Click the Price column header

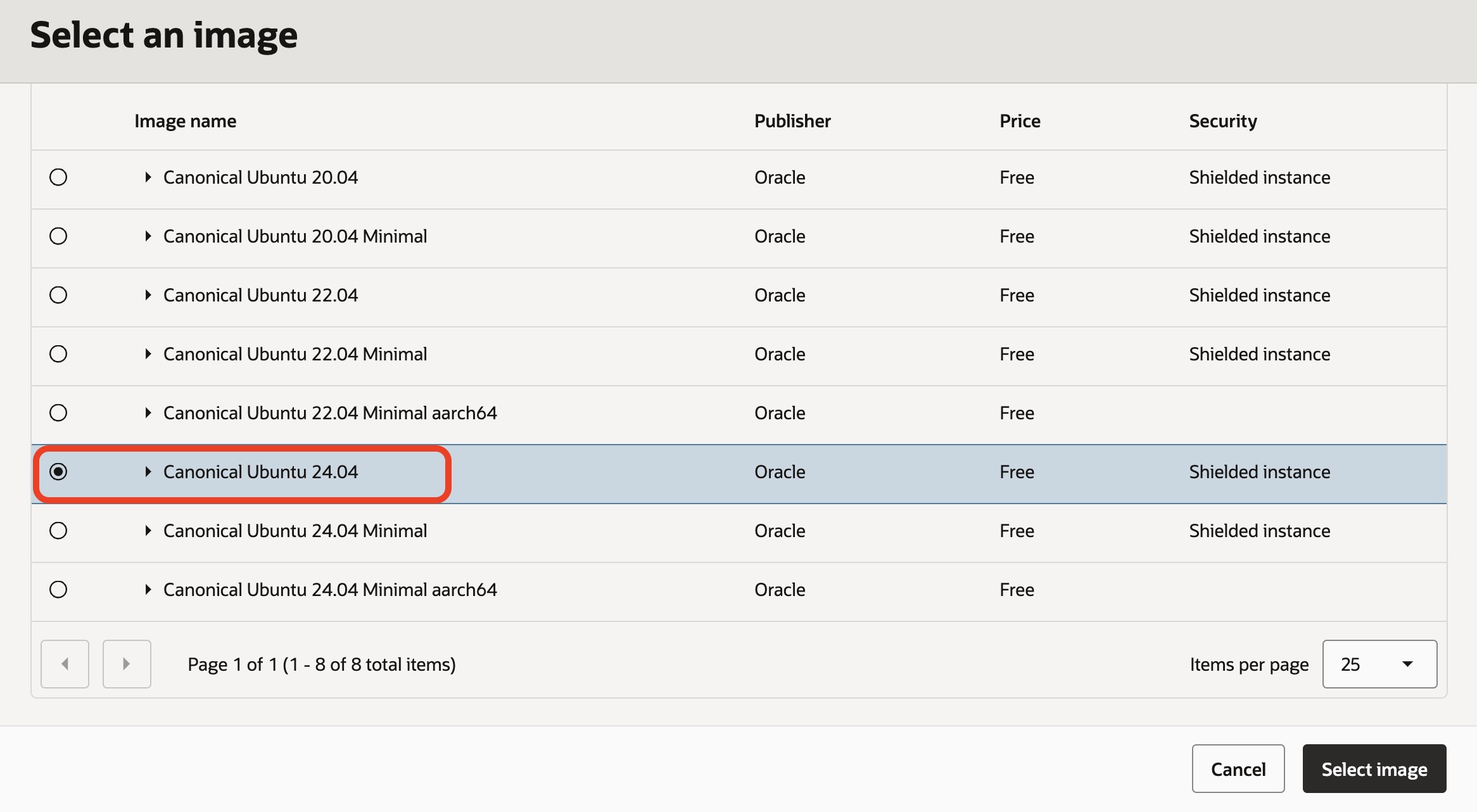point(1020,121)
